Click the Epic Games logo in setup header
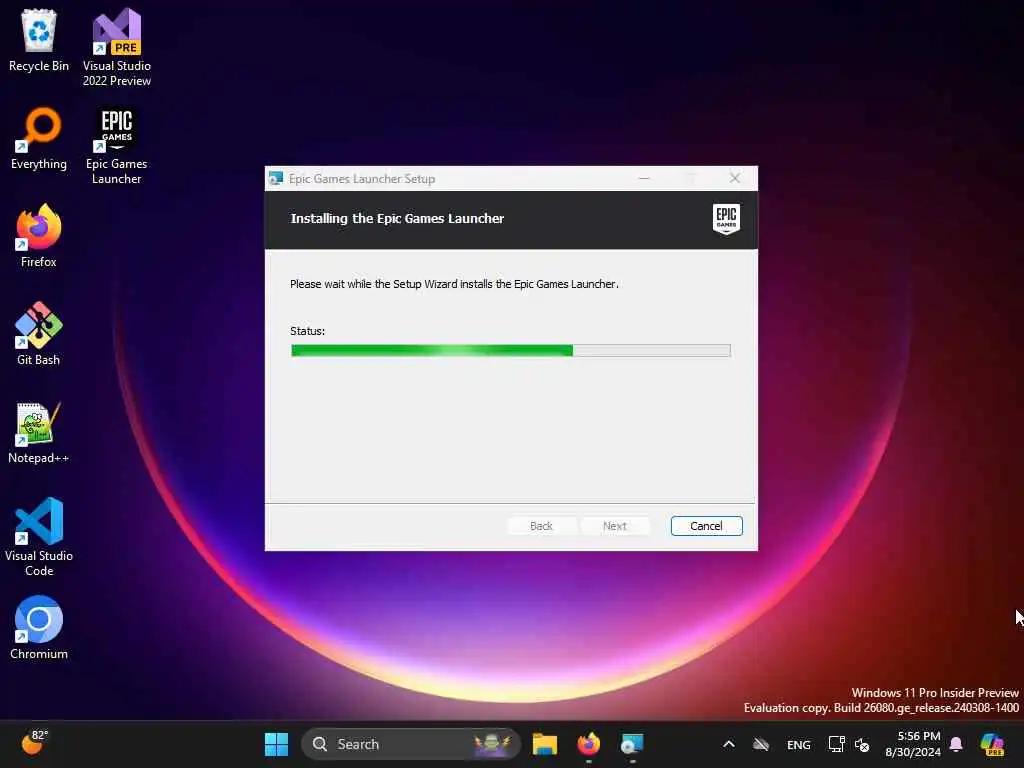This screenshot has width=1024, height=768. pos(726,219)
